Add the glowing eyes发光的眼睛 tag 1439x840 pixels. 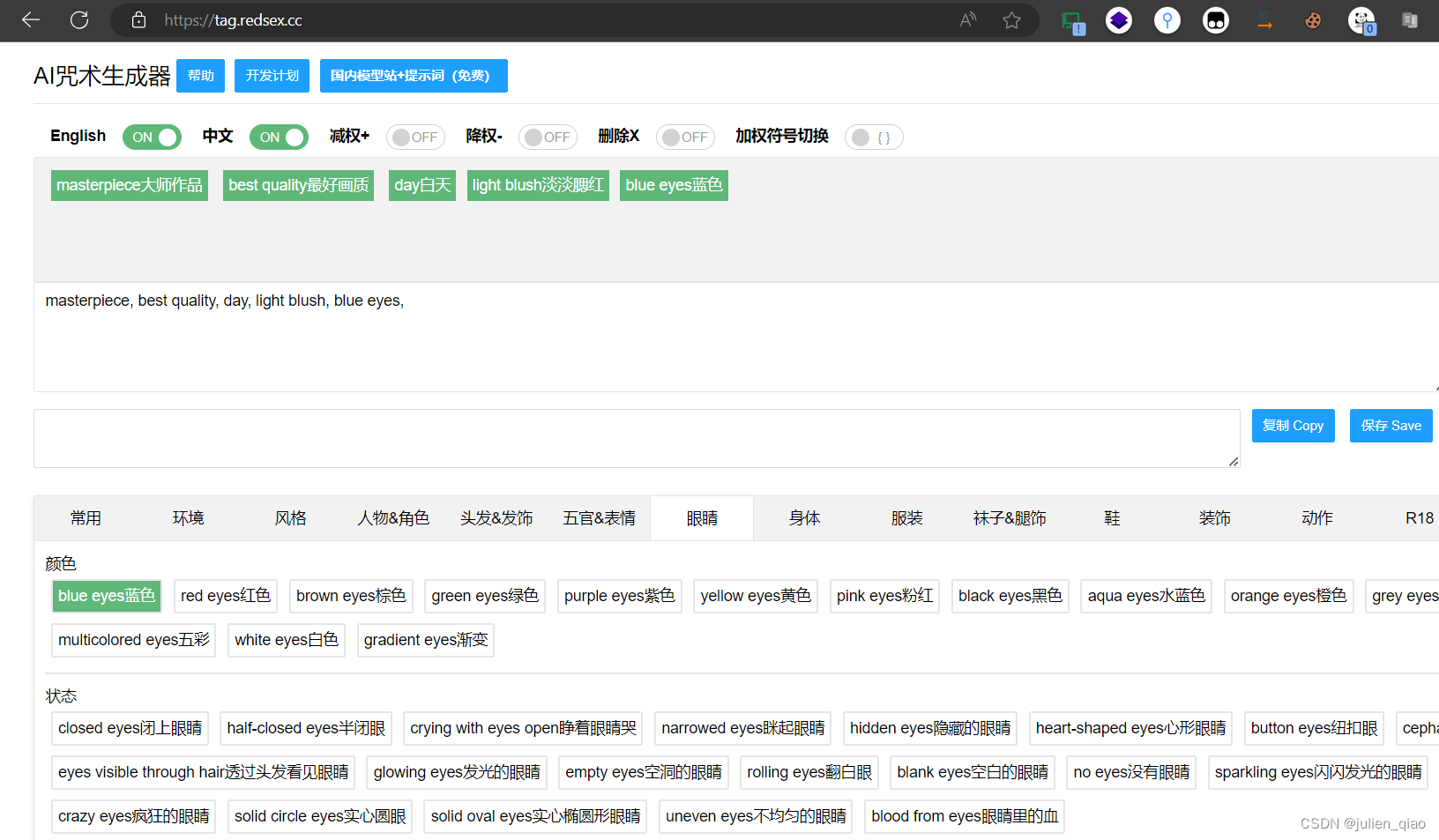tap(457, 772)
